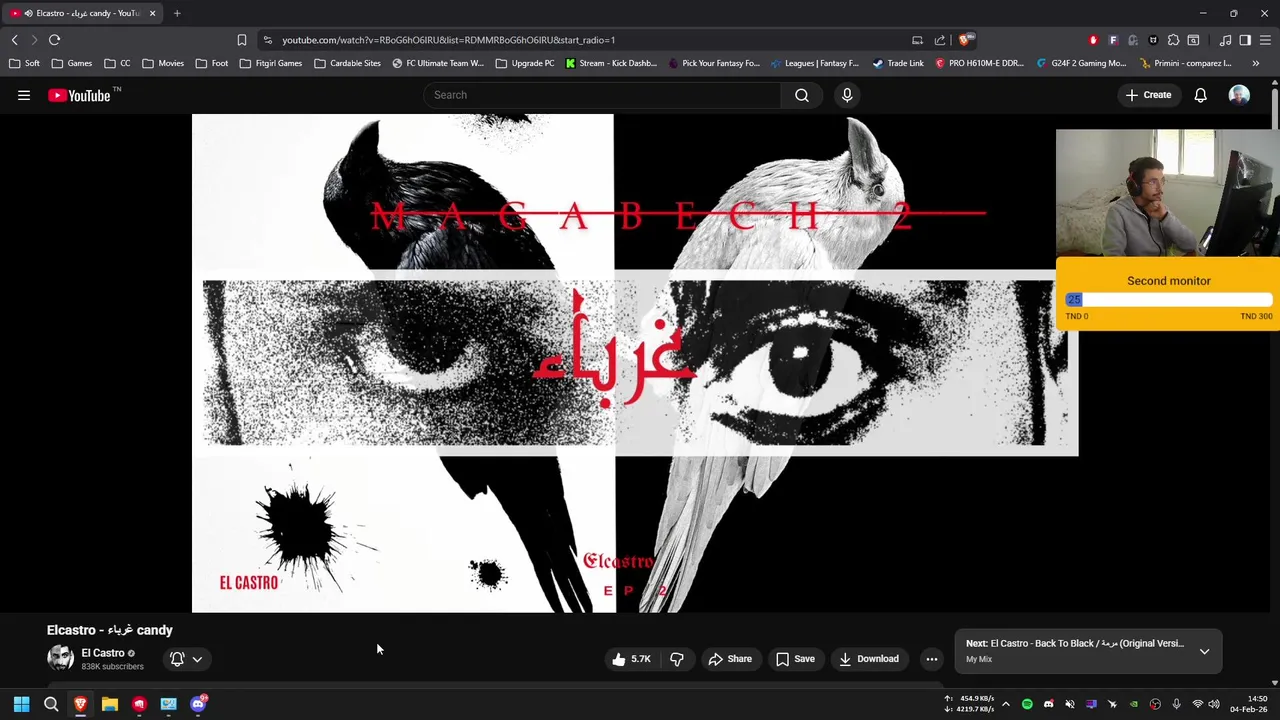Show hidden tray icons chevron
The height and width of the screenshot is (720, 1280).
1006,704
